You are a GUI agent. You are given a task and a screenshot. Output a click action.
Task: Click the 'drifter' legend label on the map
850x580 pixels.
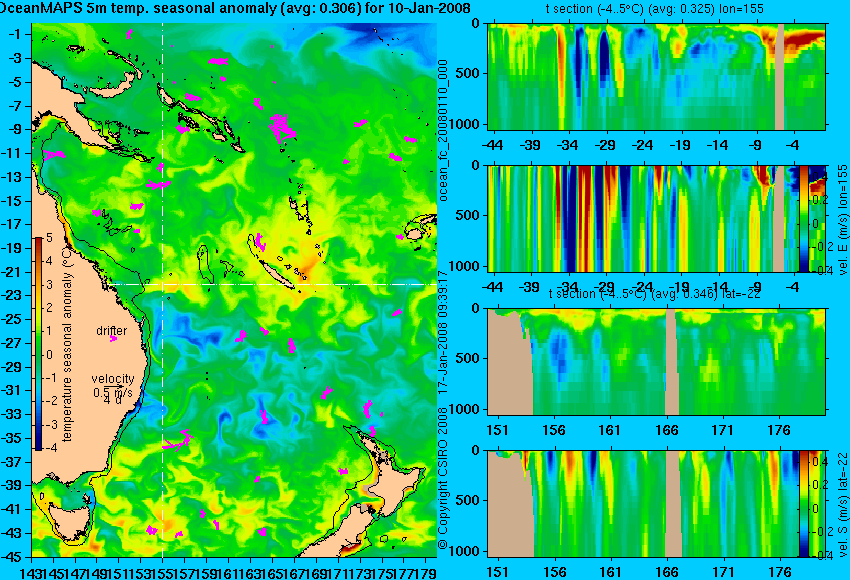point(112,331)
